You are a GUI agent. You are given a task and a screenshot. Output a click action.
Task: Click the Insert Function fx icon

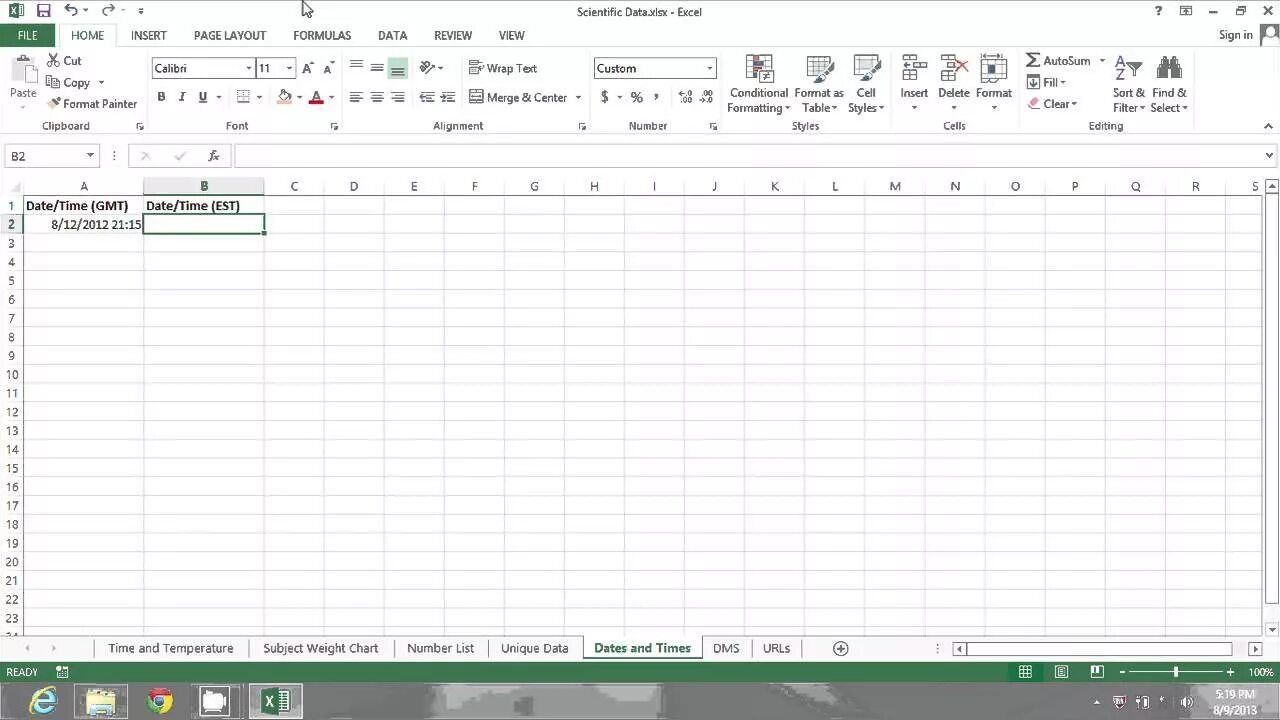[x=213, y=156]
